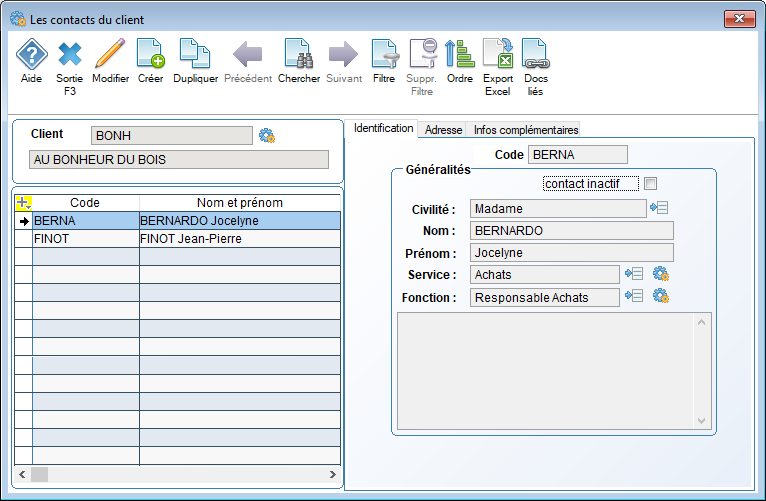Click the Civilité field showing Madame
The image size is (766, 501).
click(x=558, y=209)
